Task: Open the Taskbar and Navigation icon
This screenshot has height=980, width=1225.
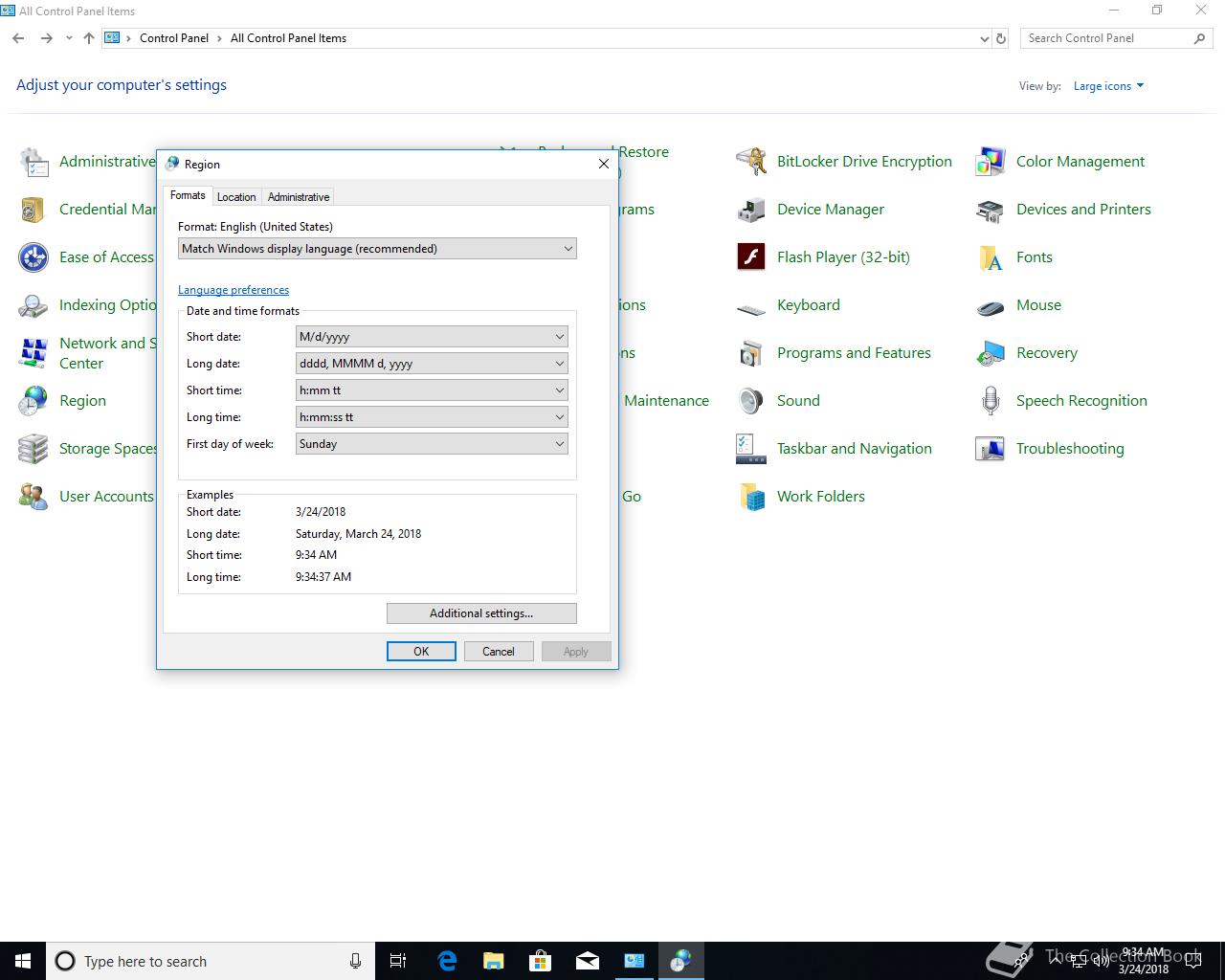Action: (x=751, y=449)
